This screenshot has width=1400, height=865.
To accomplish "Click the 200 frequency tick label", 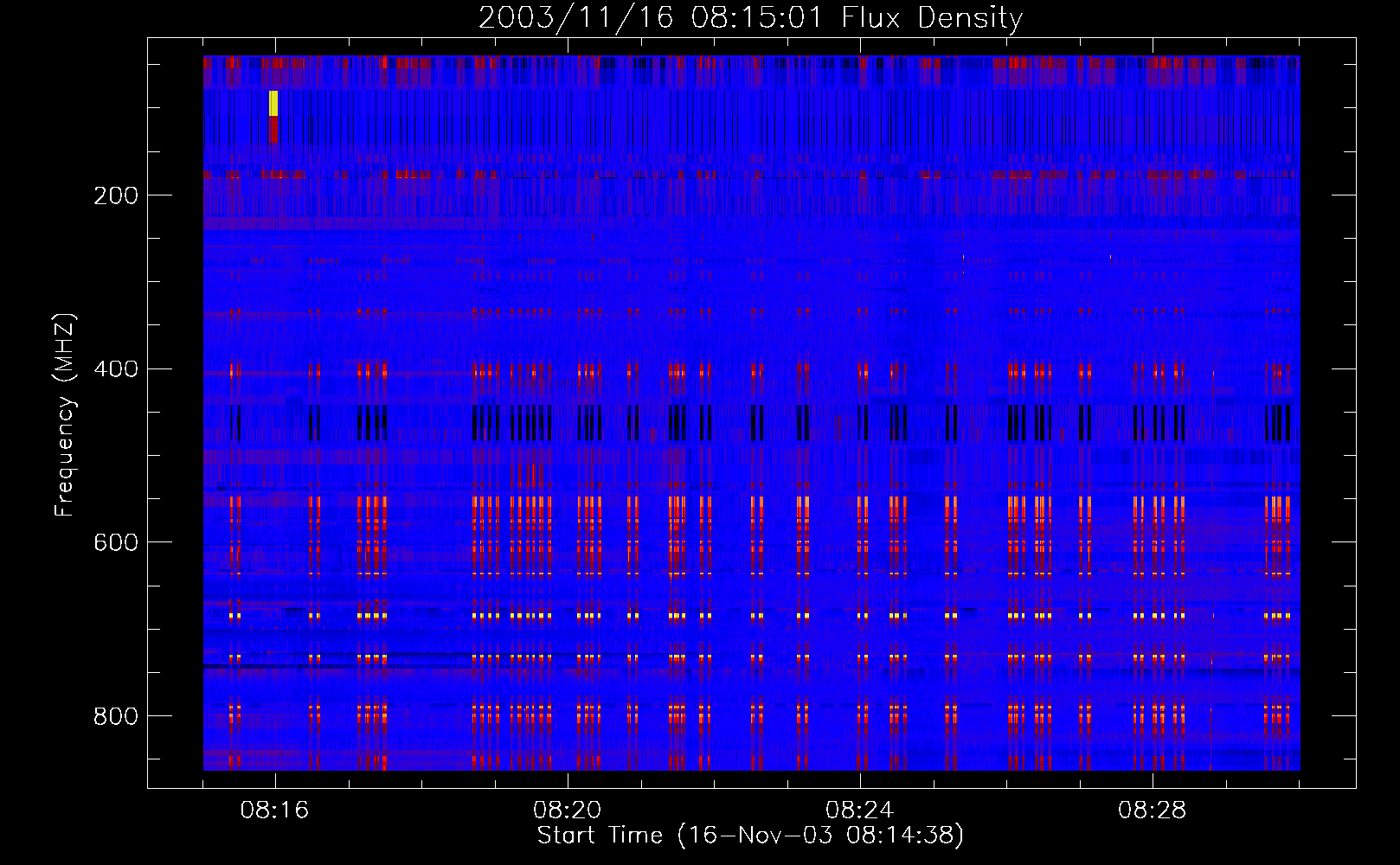I will [x=116, y=195].
